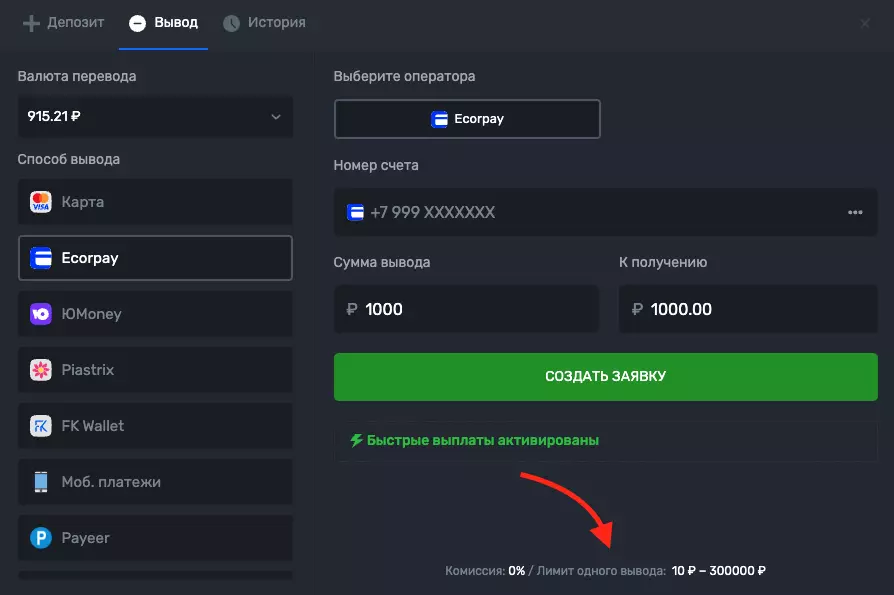Close the withdrawal dialog
This screenshot has width=894, height=595.
point(865,22)
